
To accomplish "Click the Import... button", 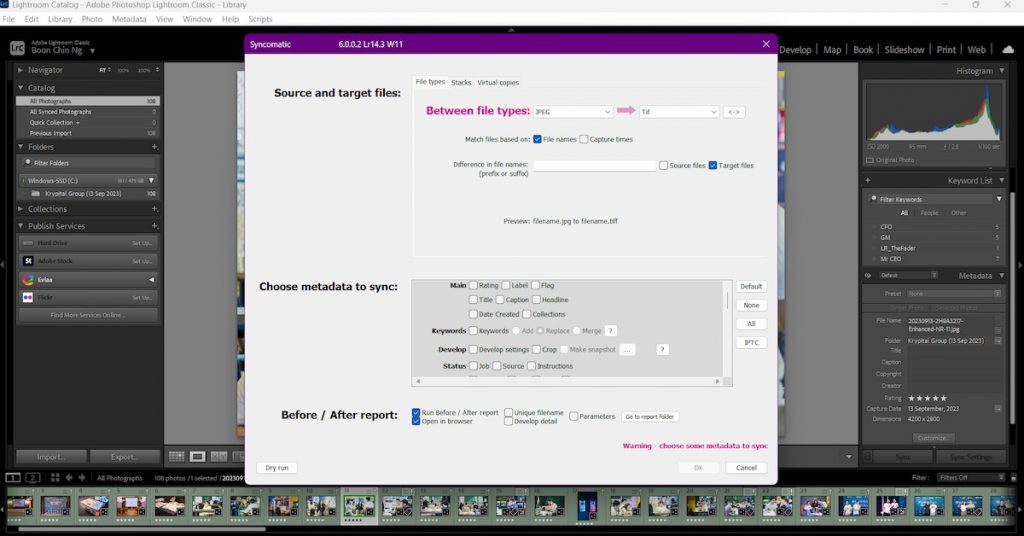I will coord(51,457).
